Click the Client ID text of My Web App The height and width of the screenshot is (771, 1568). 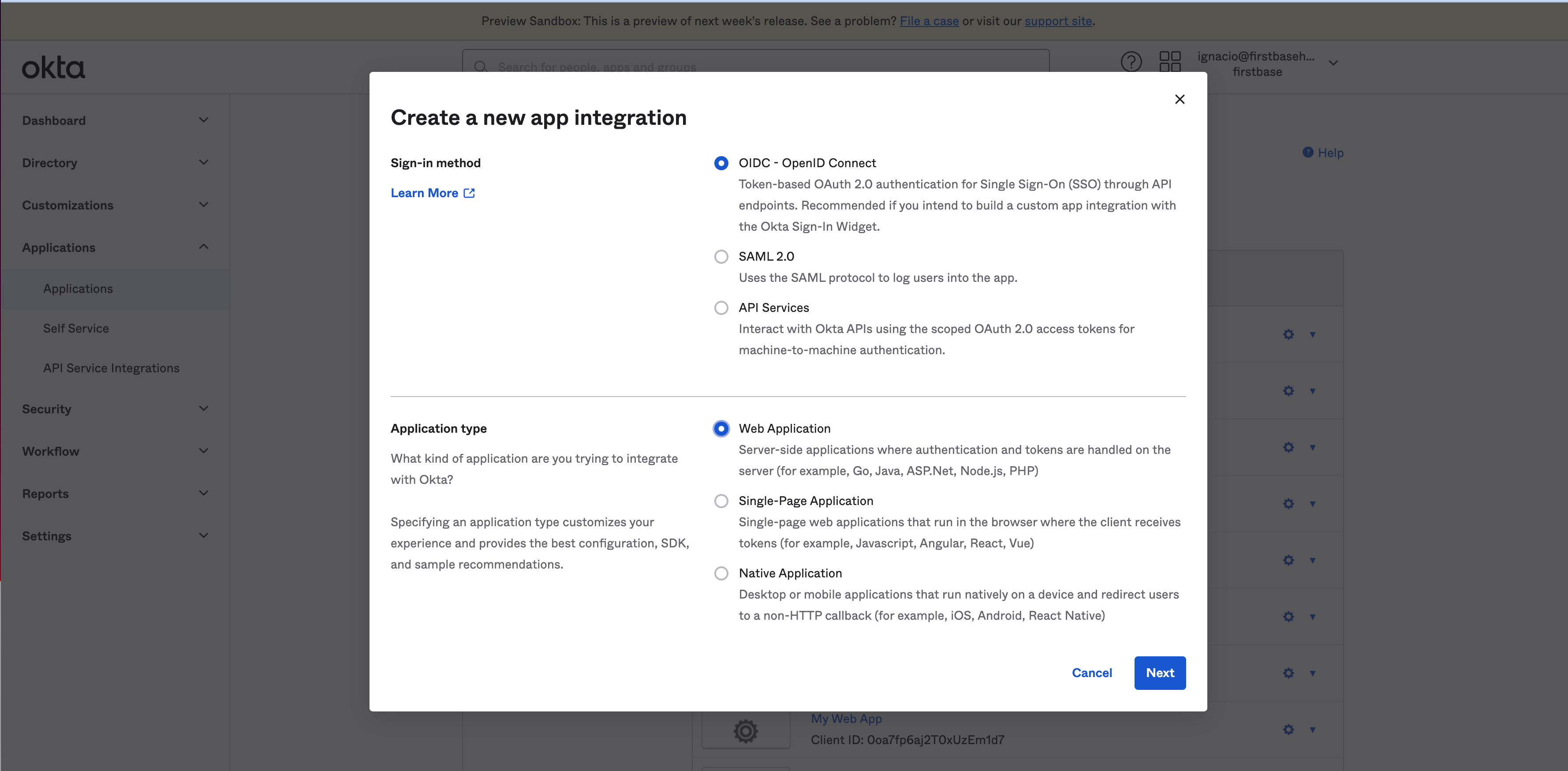click(907, 740)
